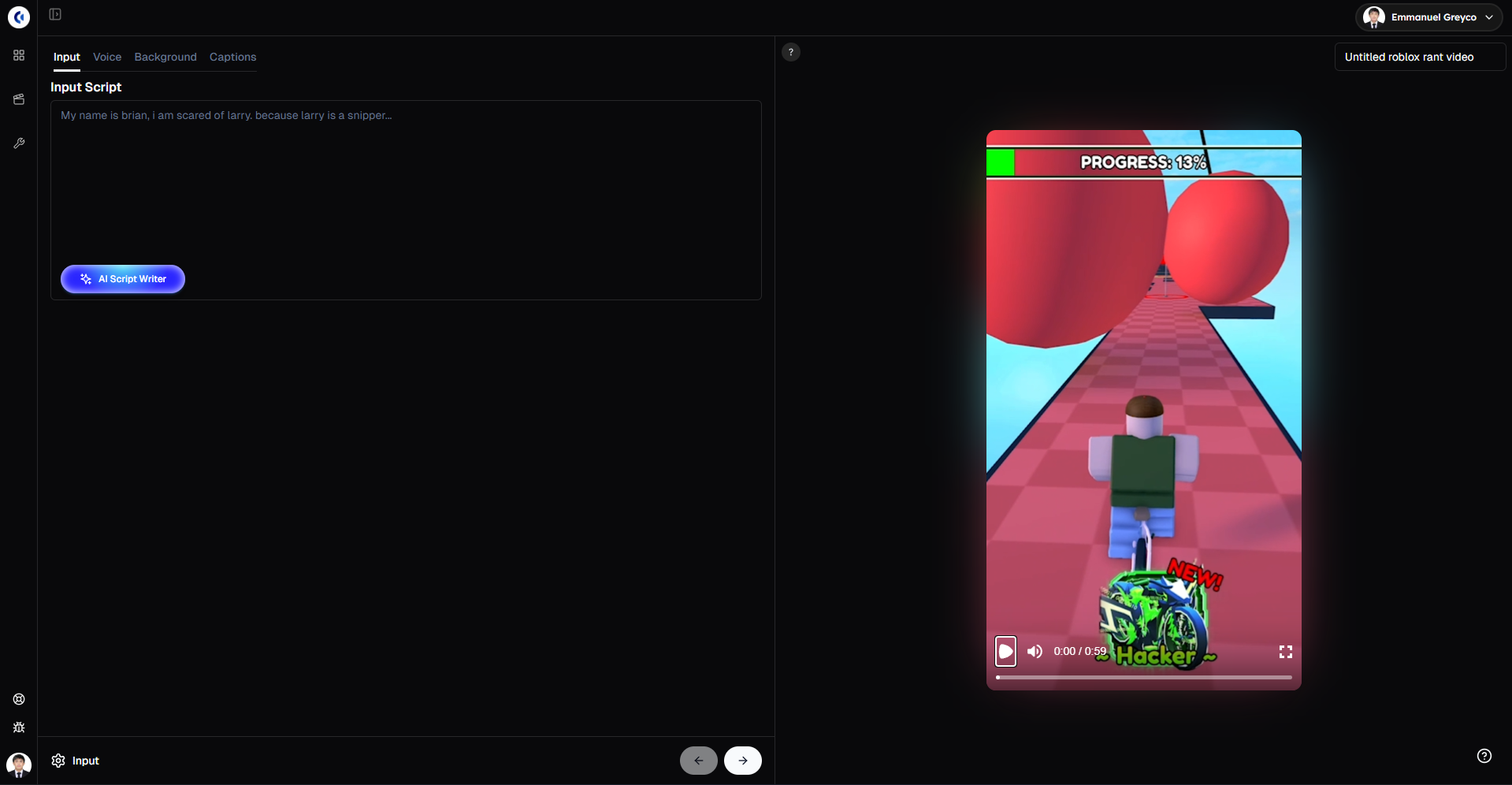
Task: Open the dashboard grid icon in sidebar
Action: point(19,55)
